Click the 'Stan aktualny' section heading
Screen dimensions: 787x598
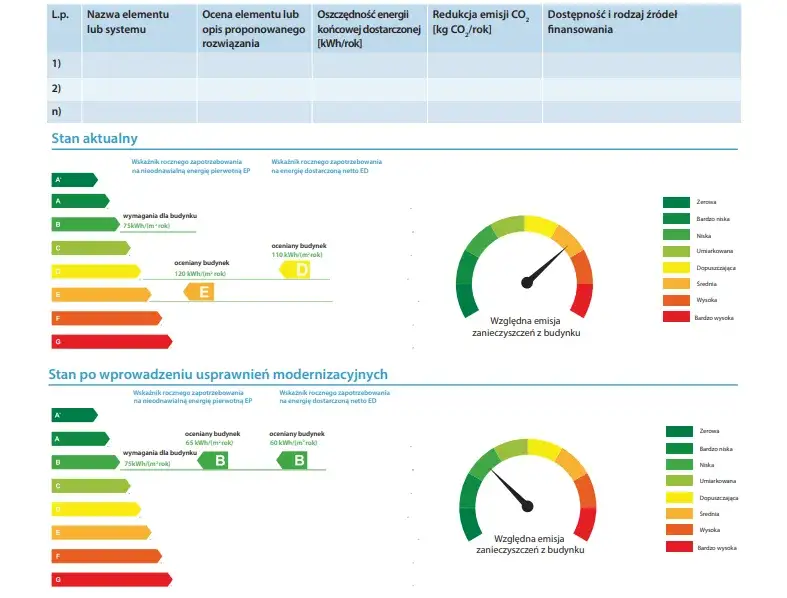pyautogui.click(x=94, y=139)
